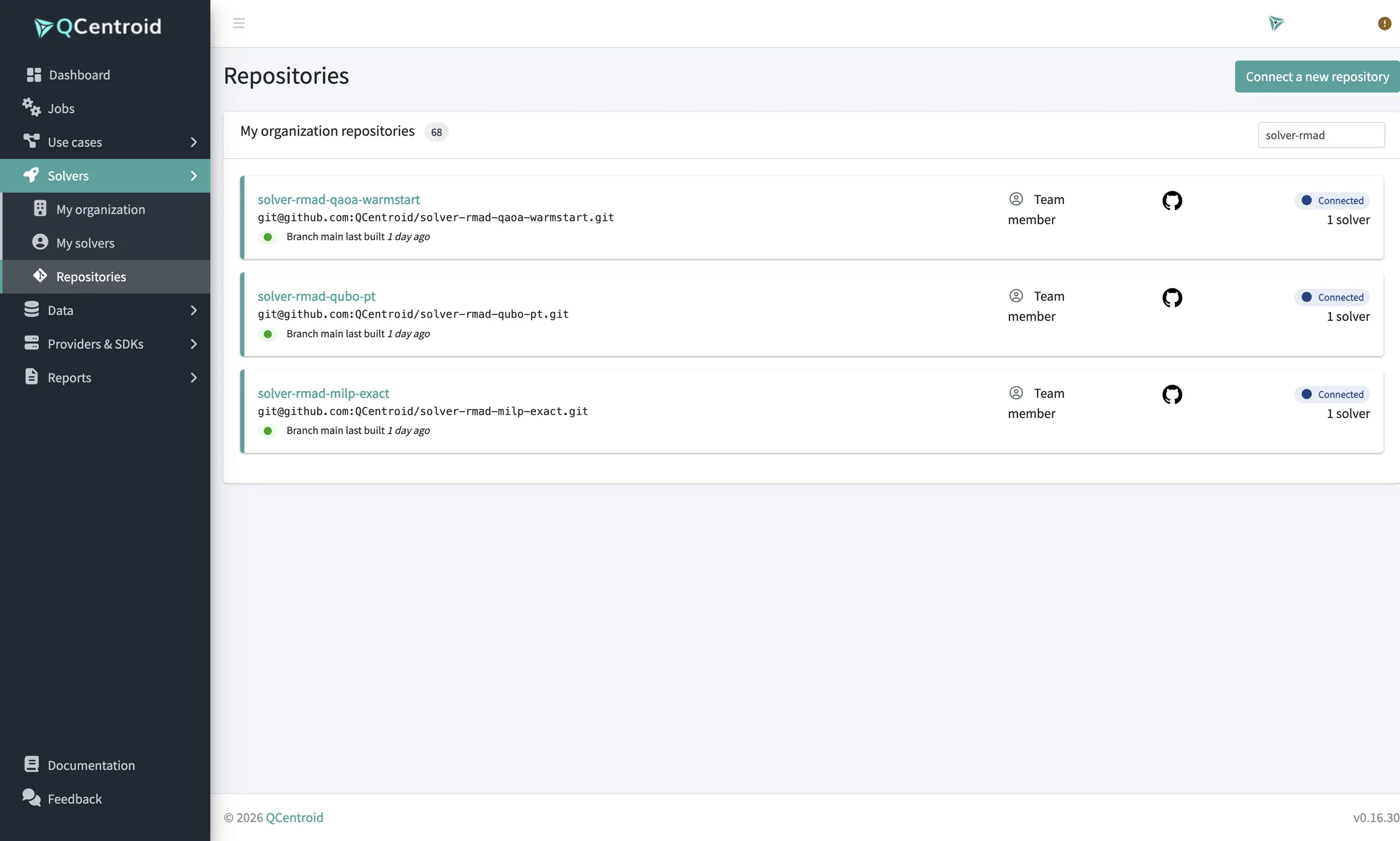Click the Documentation book icon
The width and height of the screenshot is (1400, 841).
[32, 764]
